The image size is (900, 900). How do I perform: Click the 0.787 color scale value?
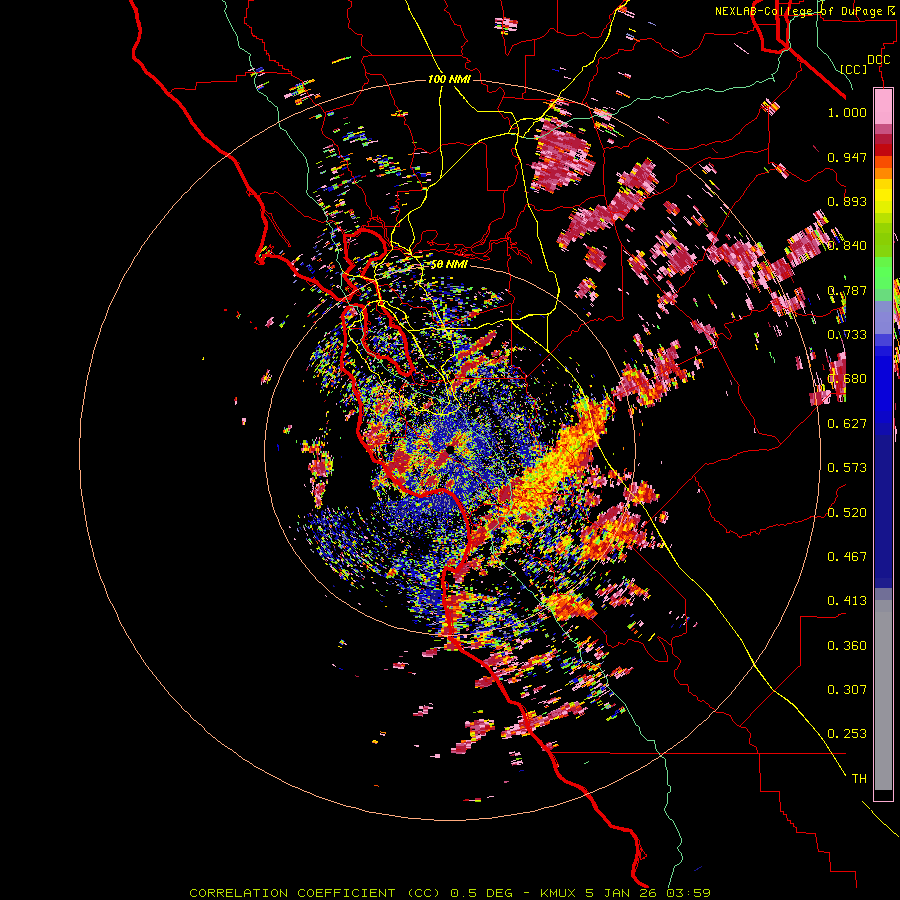(847, 290)
